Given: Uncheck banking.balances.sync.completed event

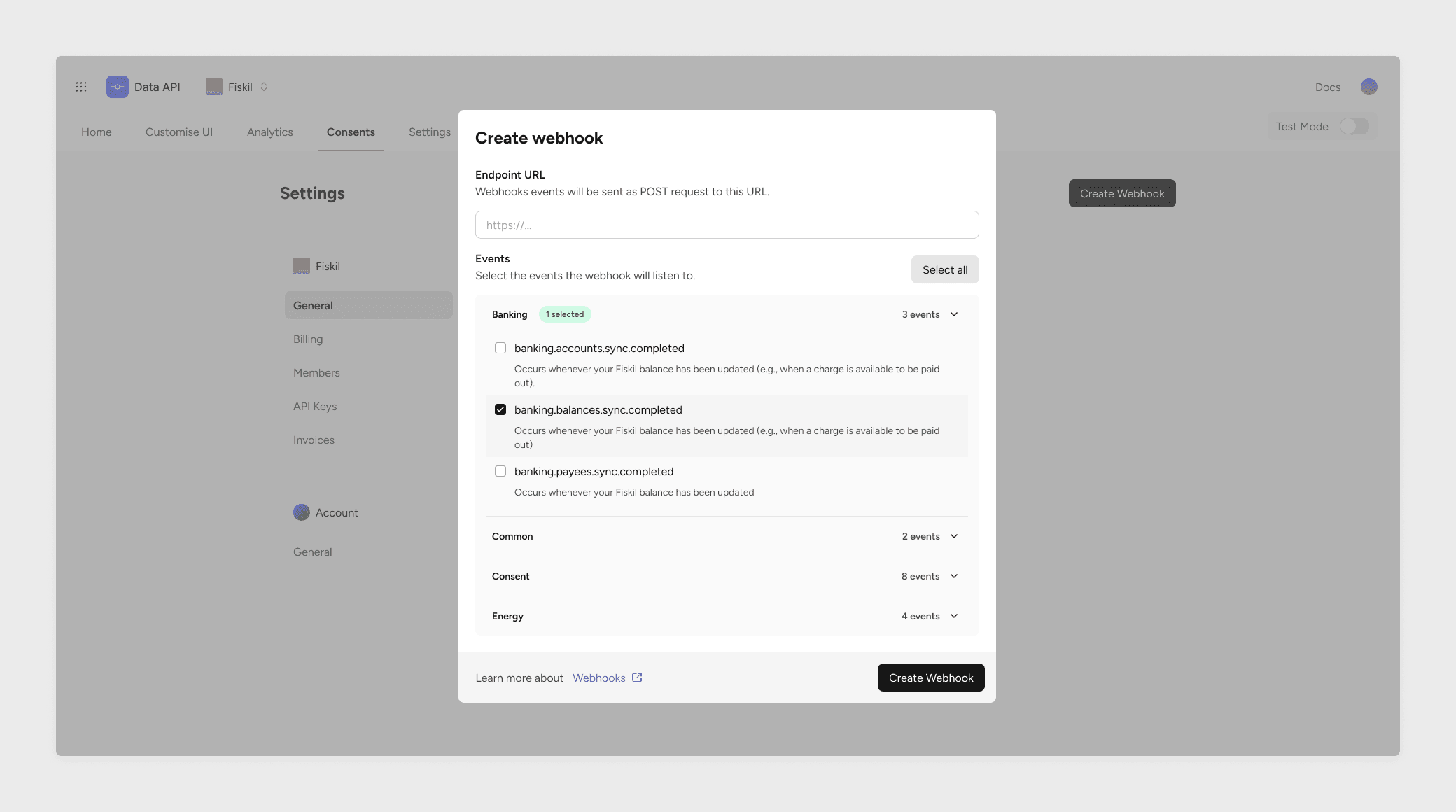Looking at the screenshot, I should pyautogui.click(x=500, y=409).
